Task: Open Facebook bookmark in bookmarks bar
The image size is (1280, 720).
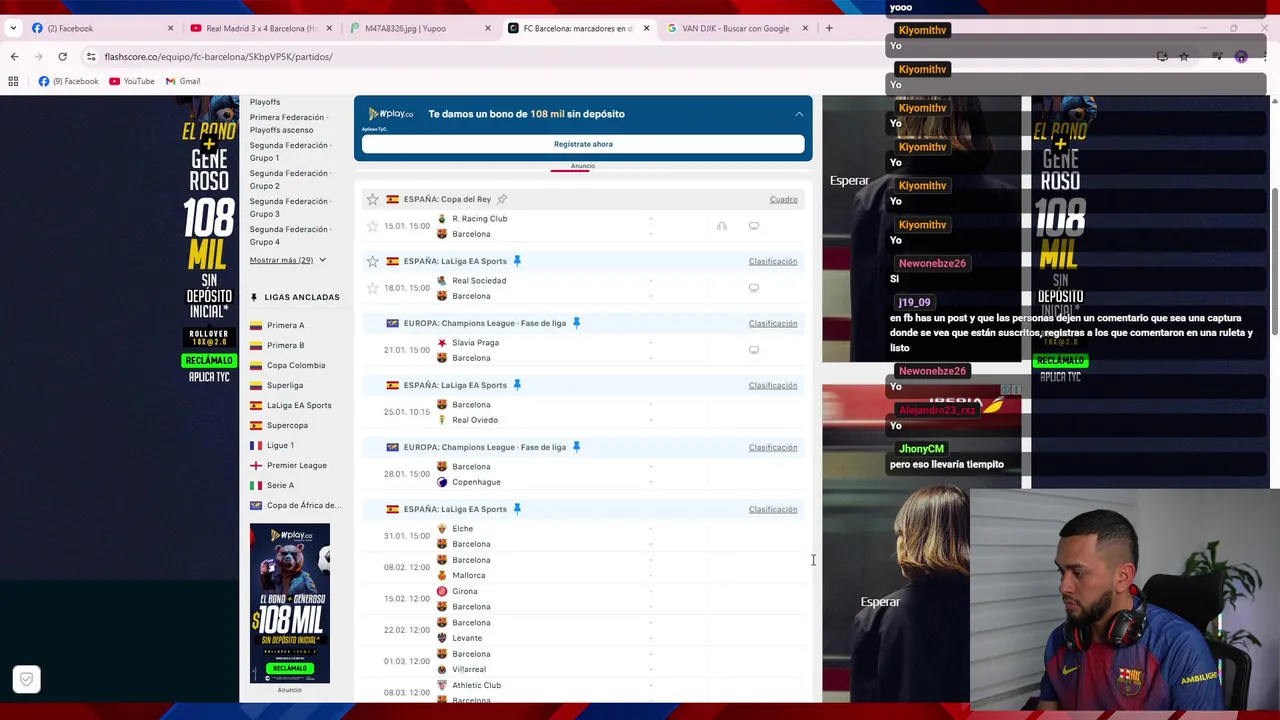Action: click(69, 81)
